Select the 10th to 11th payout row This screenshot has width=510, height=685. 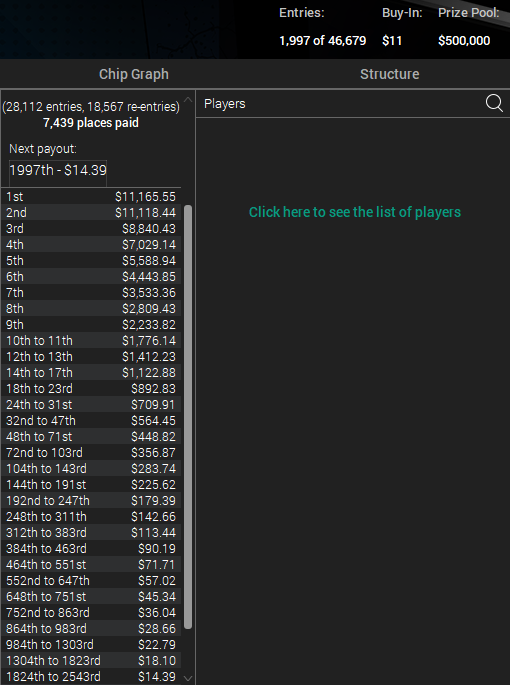[91, 341]
